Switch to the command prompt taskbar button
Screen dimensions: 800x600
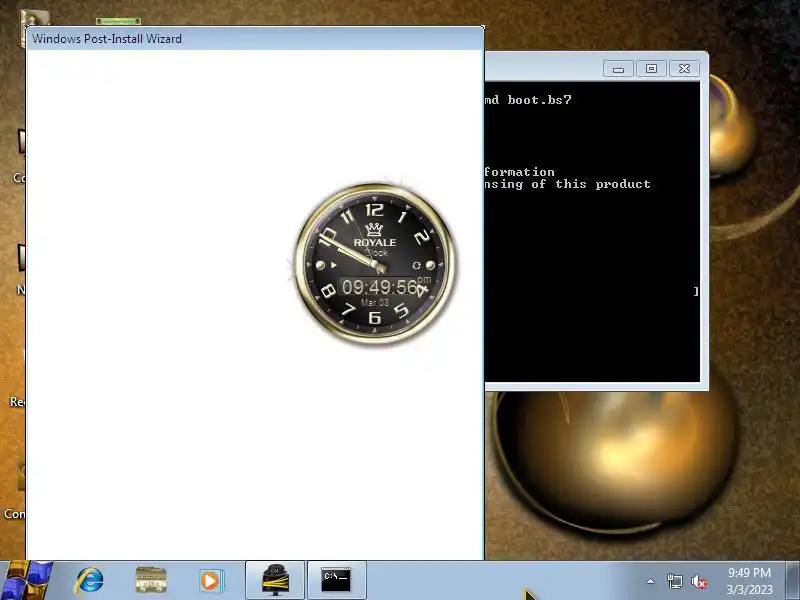pos(336,580)
